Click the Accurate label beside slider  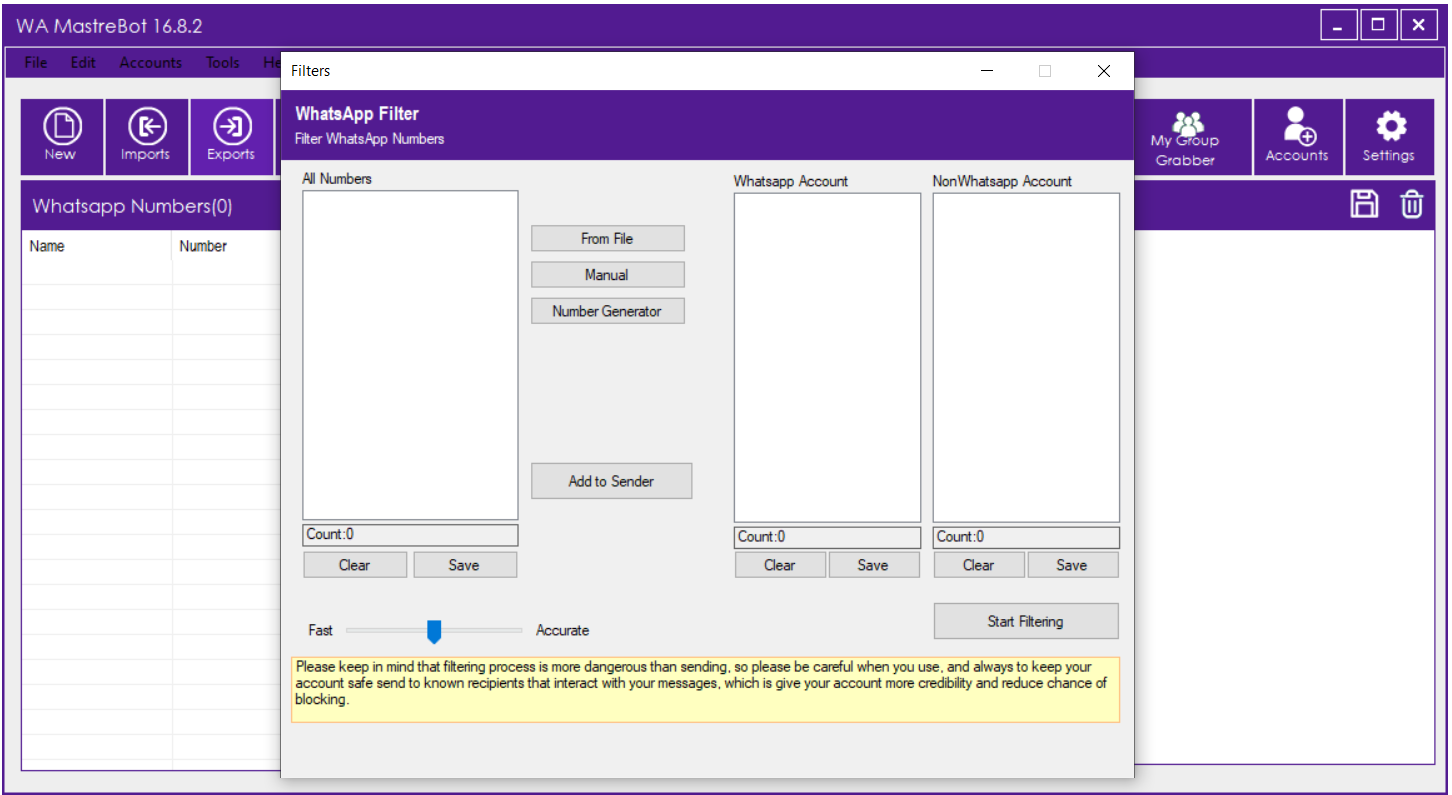click(x=563, y=630)
